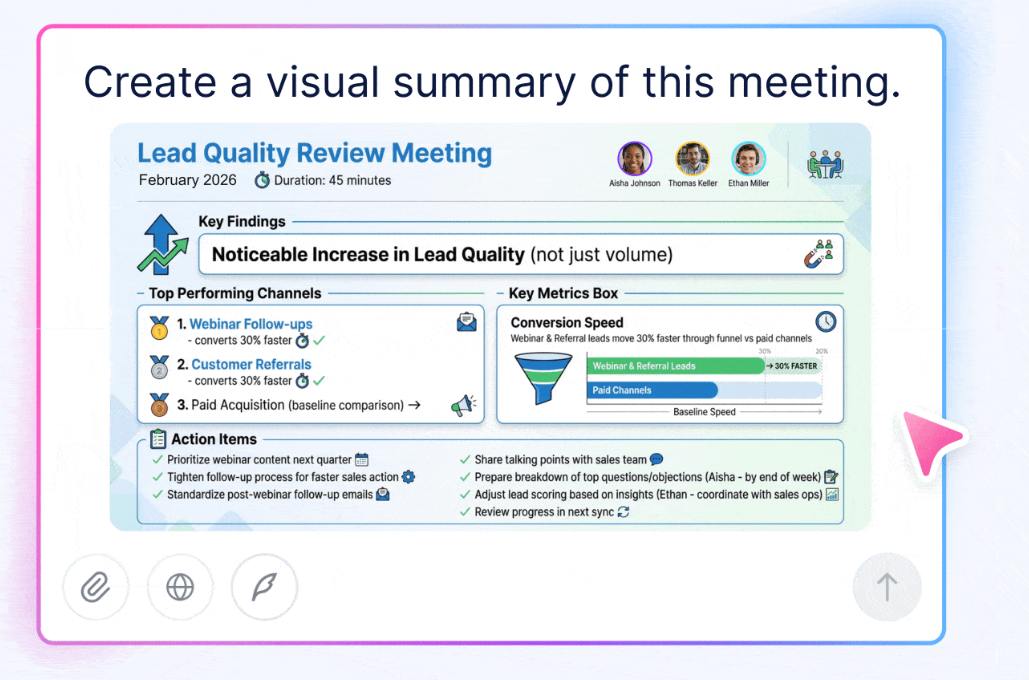Viewport: 1029px width, 680px height.
Task: Click the clipboard icon beside Action Items
Action: pos(158,438)
